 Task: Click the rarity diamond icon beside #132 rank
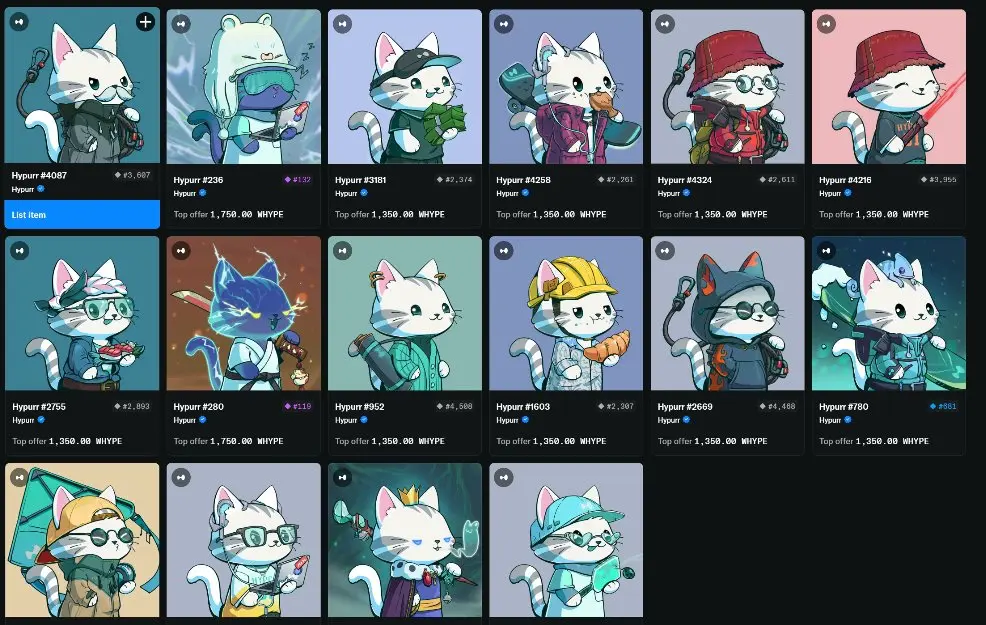pos(287,179)
